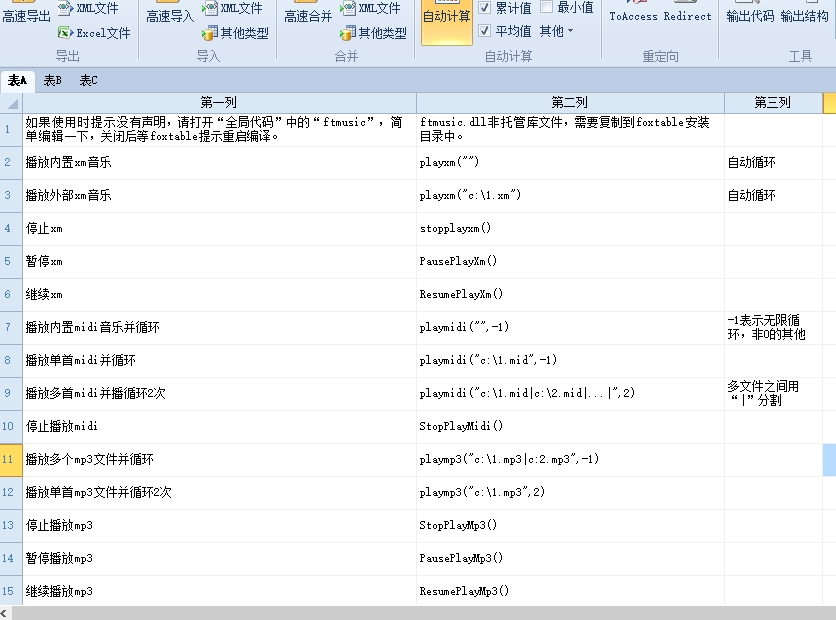Toggle the 自动计算 button
The width and height of the screenshot is (836, 620).
pyautogui.click(x=446, y=22)
